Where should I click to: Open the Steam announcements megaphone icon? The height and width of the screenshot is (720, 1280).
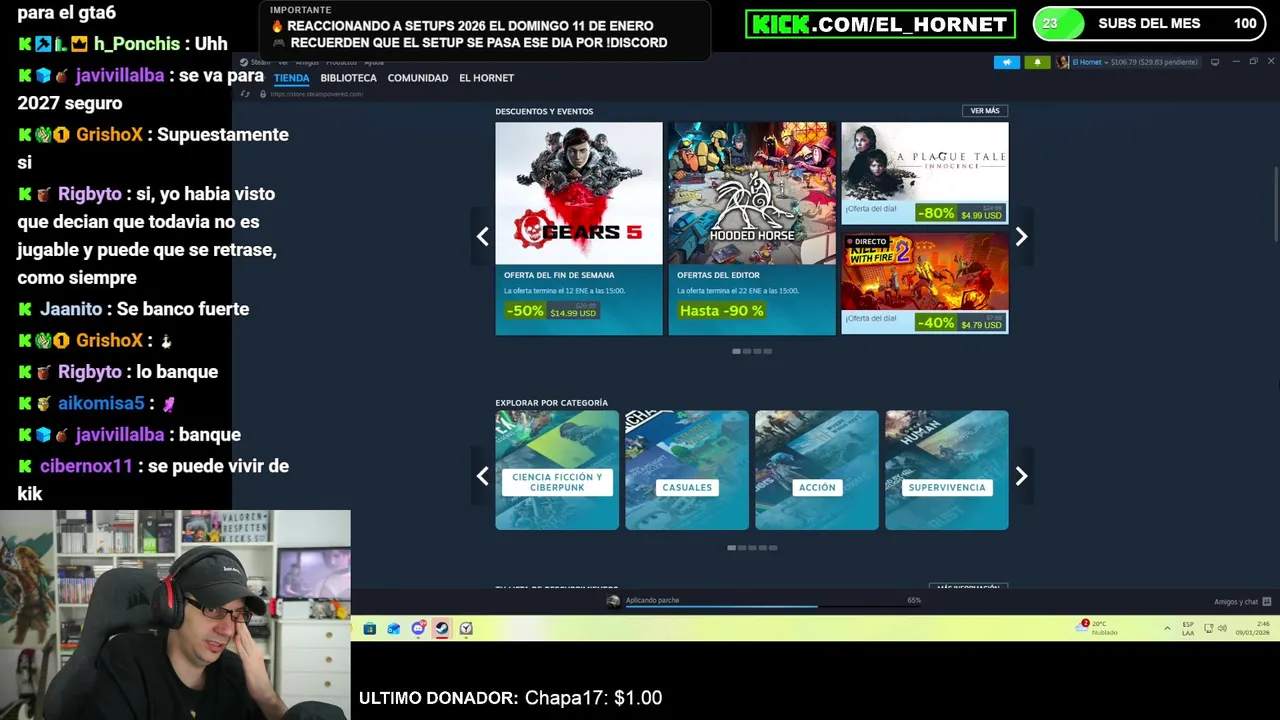click(x=1006, y=62)
